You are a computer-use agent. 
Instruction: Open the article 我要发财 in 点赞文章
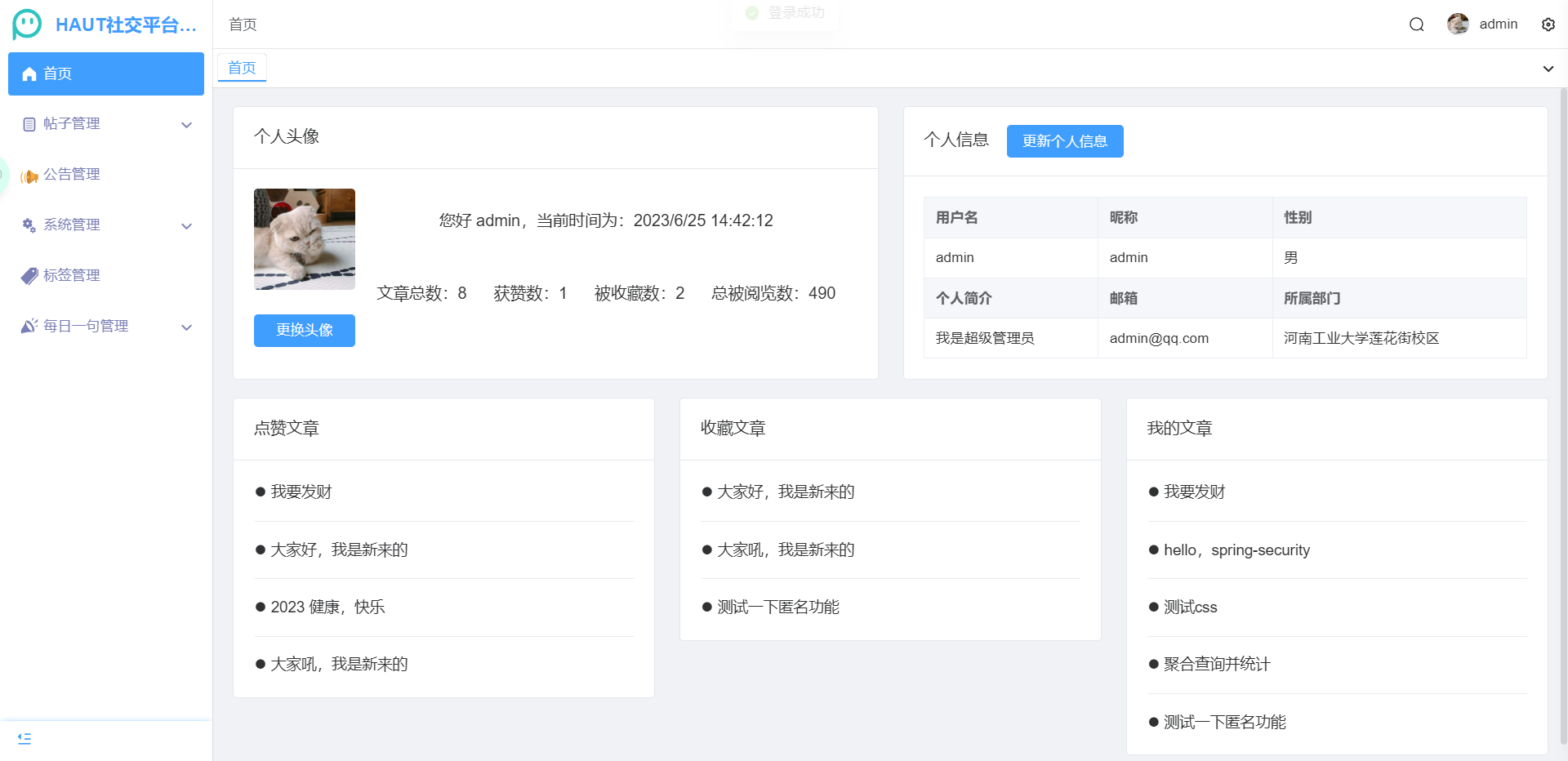coord(301,492)
